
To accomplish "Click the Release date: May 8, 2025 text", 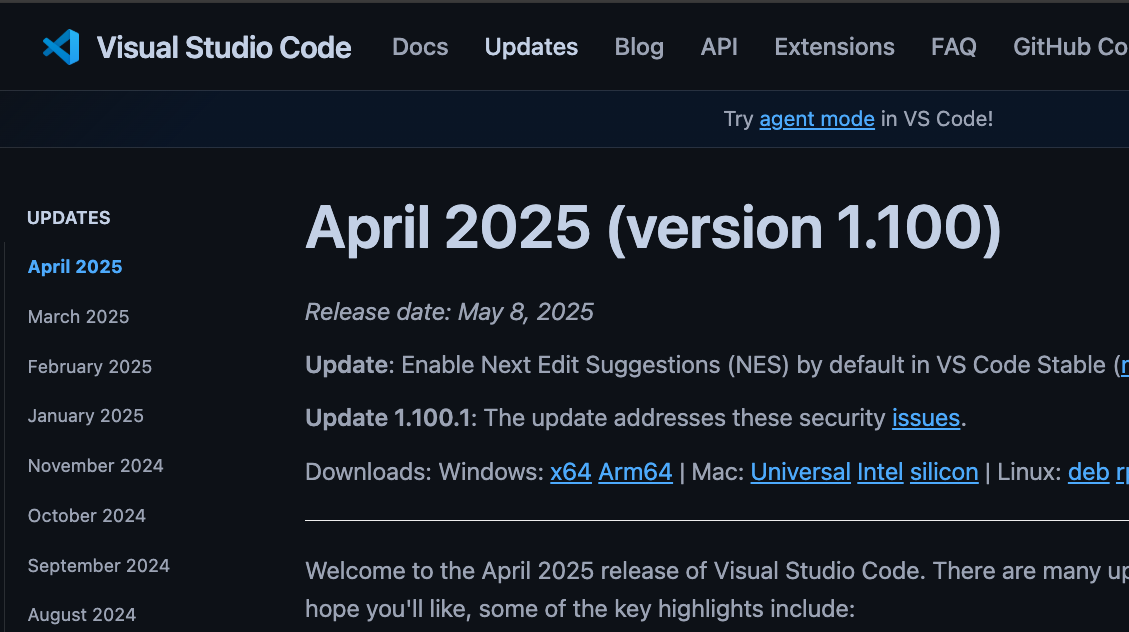I will (x=449, y=312).
